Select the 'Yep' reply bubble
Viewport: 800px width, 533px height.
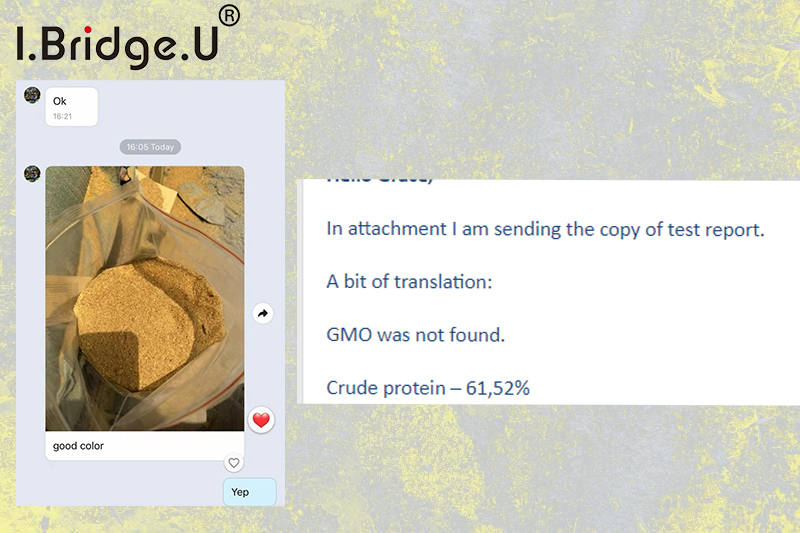tap(249, 492)
